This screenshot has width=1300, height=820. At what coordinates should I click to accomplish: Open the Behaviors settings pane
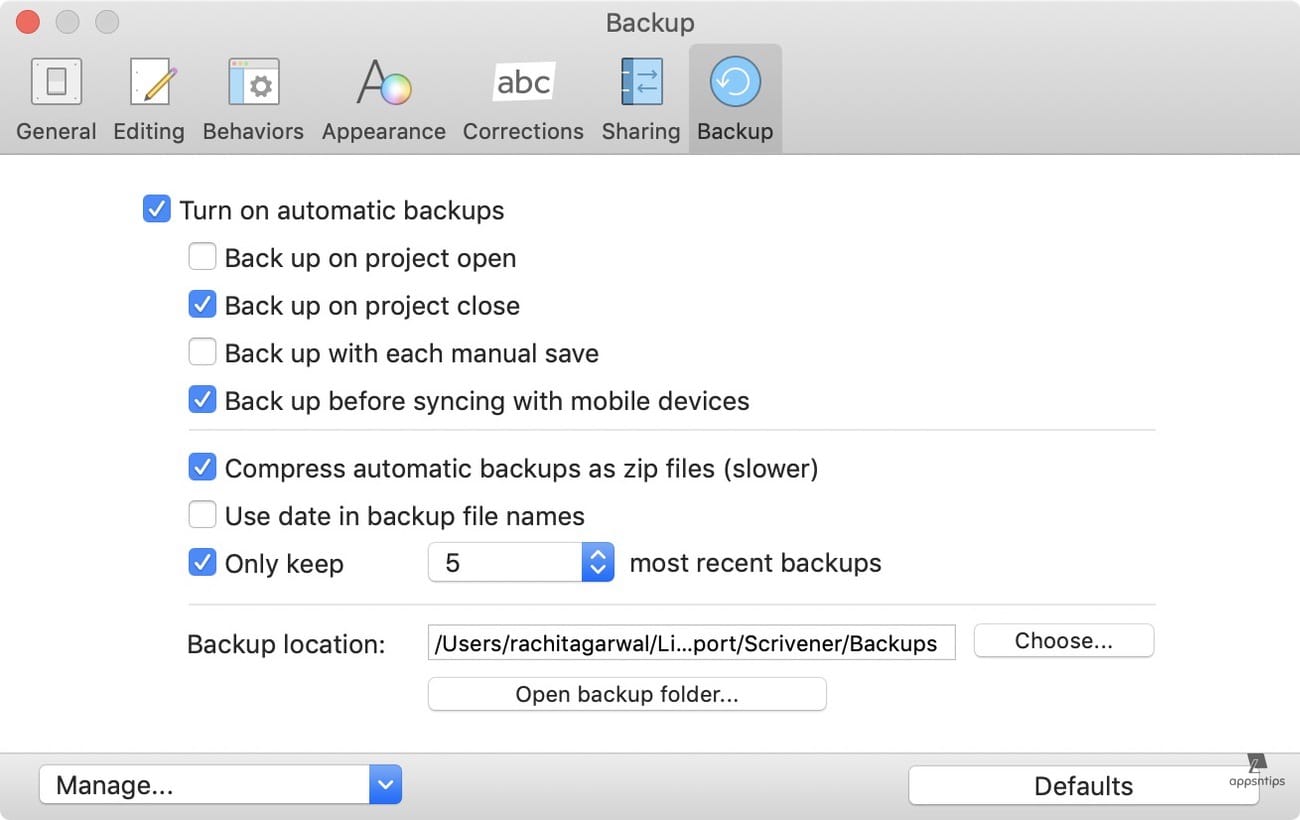[252, 82]
